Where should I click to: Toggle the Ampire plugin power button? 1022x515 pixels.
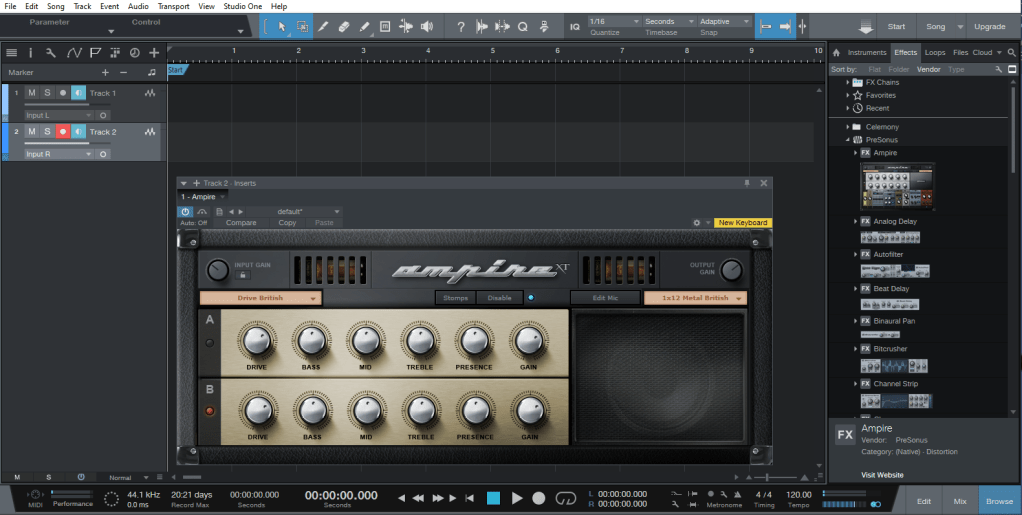pos(186,212)
